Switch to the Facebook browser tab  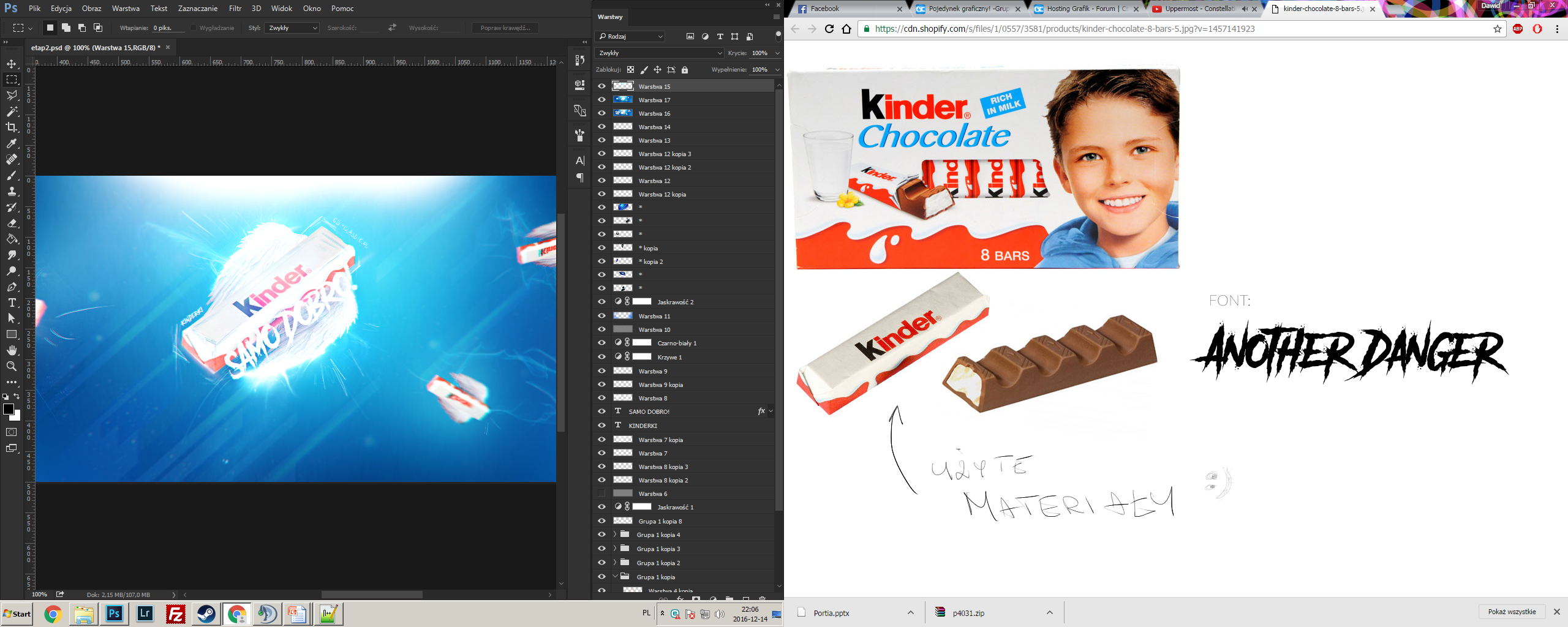point(845,9)
